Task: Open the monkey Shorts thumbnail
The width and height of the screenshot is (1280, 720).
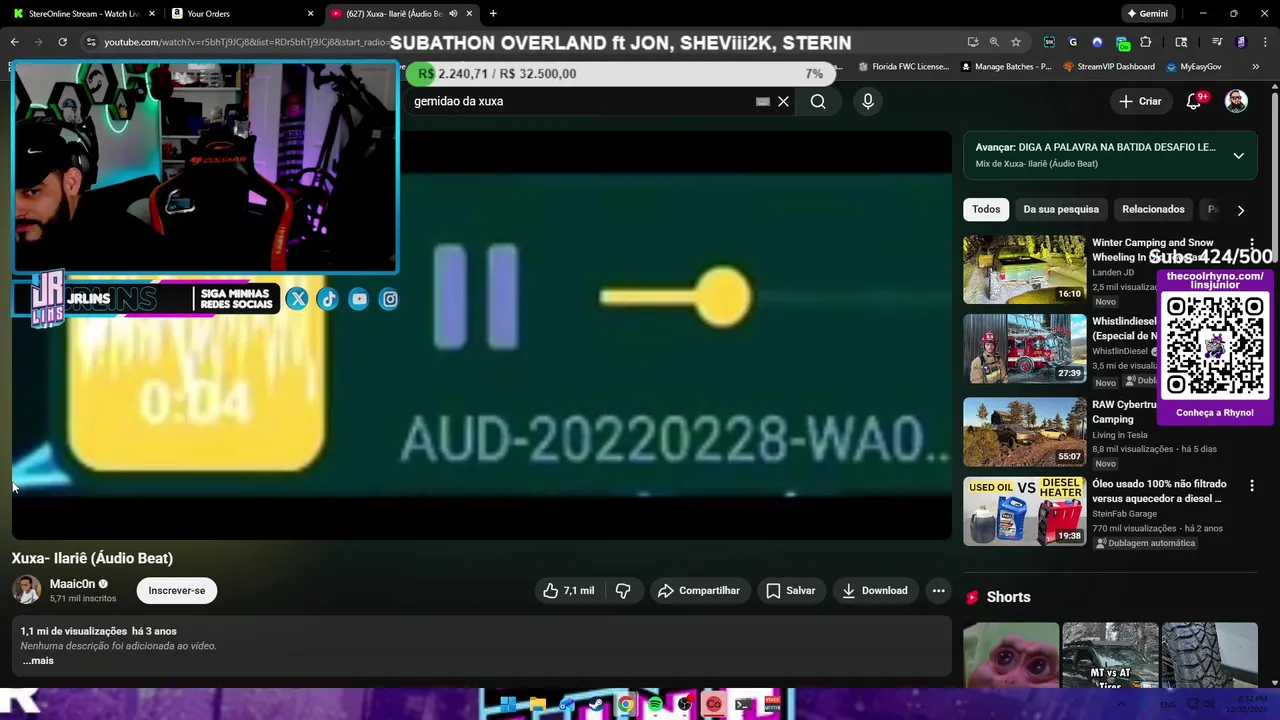Action: 1011,655
